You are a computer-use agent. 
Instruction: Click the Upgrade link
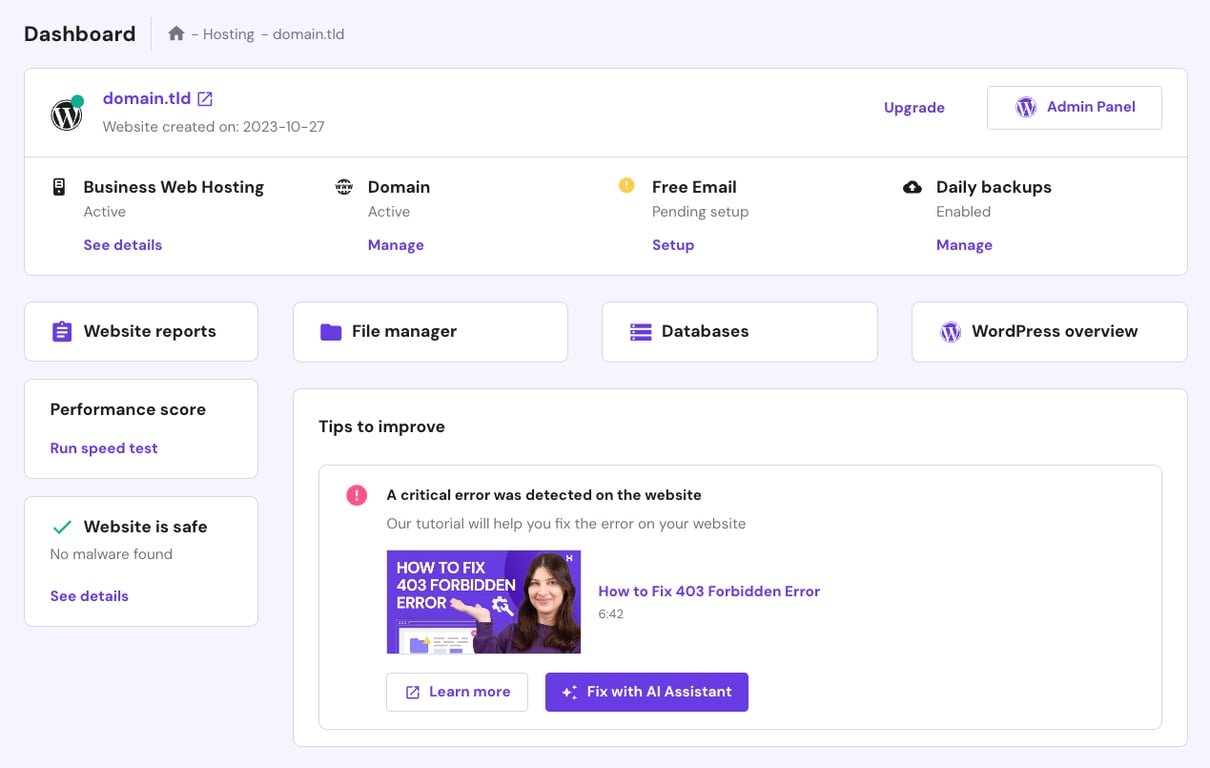(x=913, y=107)
